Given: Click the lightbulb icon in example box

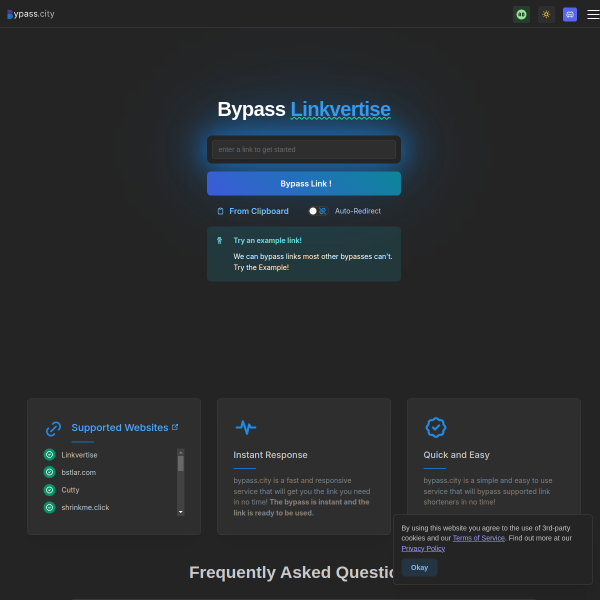Looking at the screenshot, I should (220, 241).
